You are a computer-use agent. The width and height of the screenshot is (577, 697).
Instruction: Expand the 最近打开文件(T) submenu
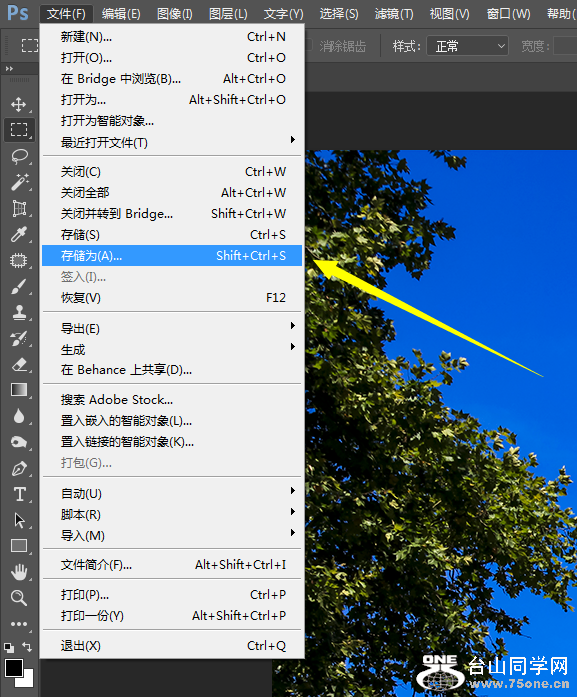[x=172, y=143]
